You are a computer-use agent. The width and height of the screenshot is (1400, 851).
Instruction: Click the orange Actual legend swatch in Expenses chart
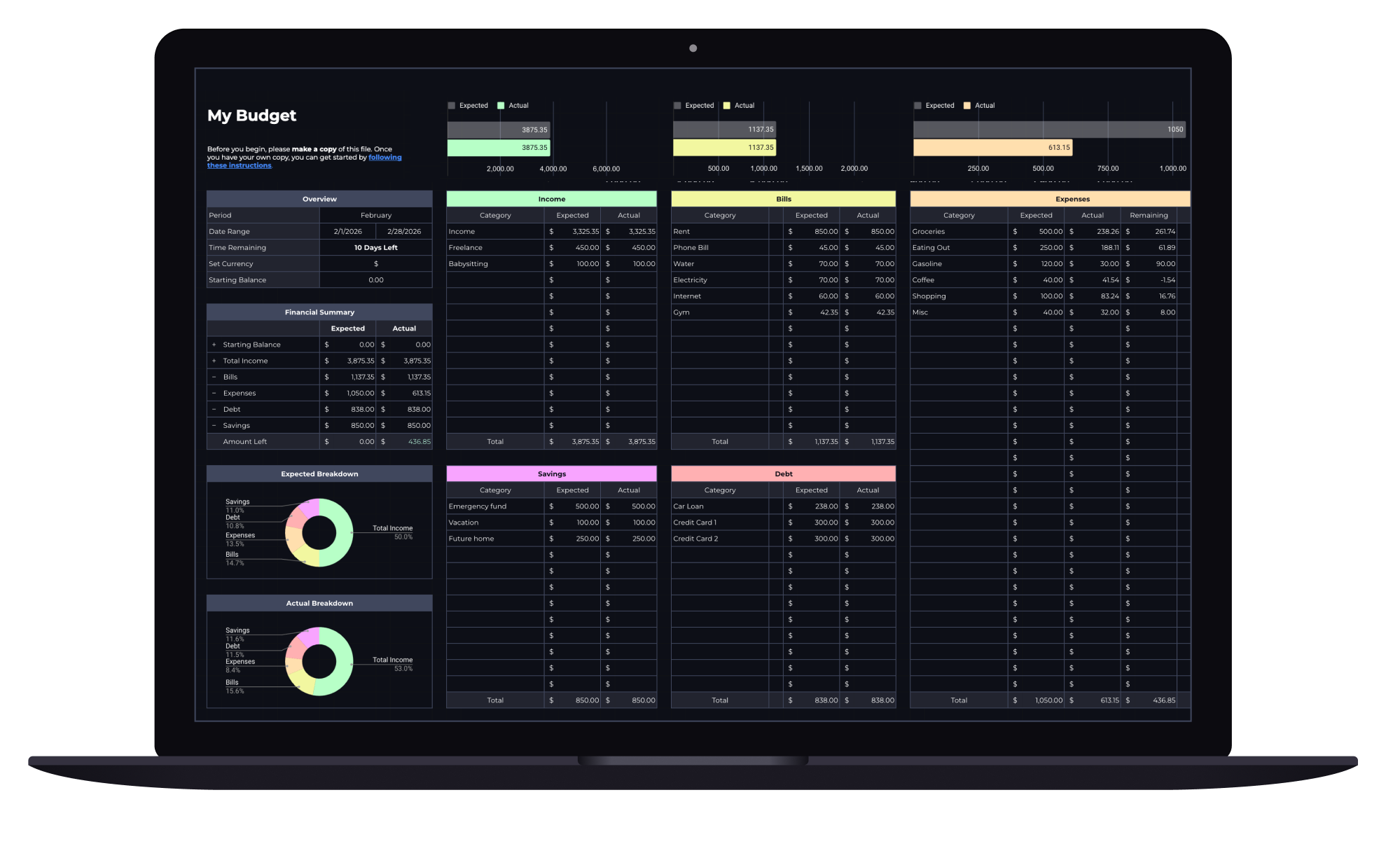click(967, 106)
